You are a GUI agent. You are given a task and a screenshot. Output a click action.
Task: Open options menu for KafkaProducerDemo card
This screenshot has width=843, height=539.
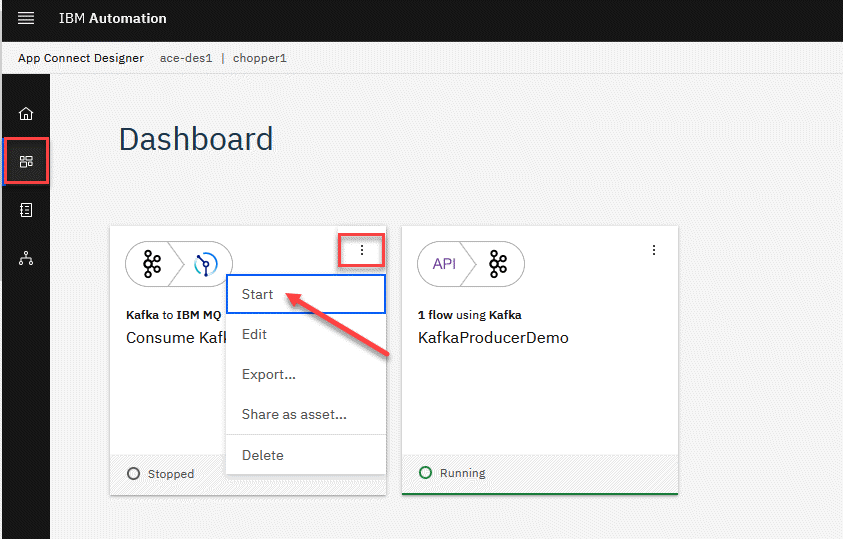[654, 250]
